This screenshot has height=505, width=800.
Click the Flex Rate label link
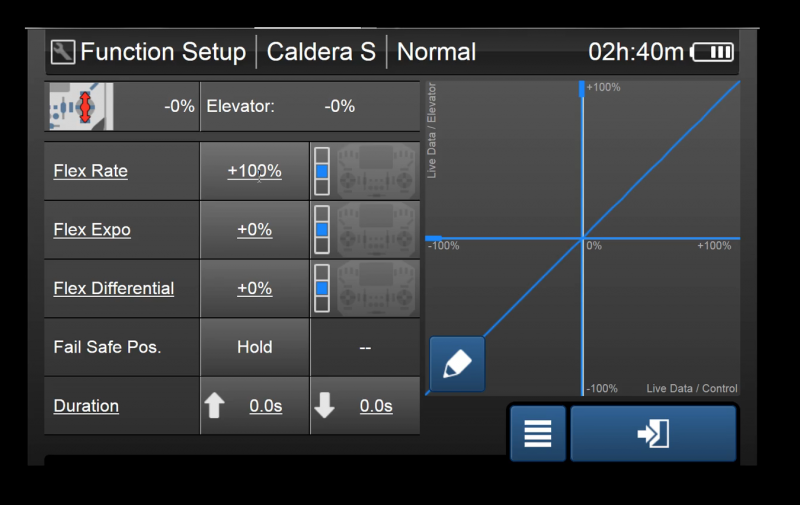click(91, 171)
